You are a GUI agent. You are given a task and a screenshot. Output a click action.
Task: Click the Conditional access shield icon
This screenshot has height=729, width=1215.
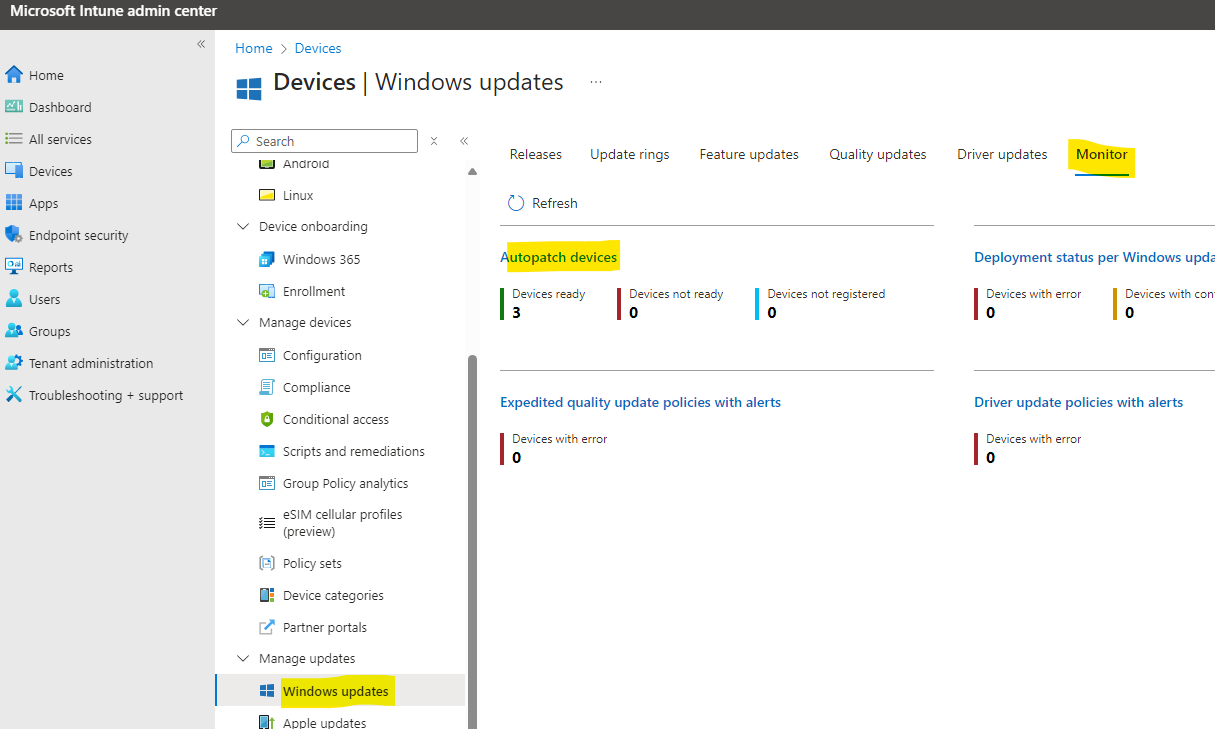[x=267, y=419]
